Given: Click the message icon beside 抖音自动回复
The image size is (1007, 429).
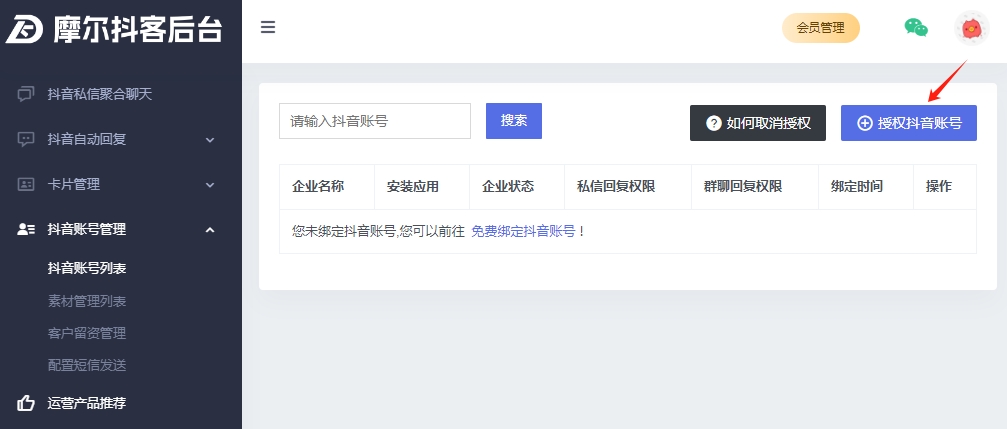Looking at the screenshot, I should (x=25, y=139).
